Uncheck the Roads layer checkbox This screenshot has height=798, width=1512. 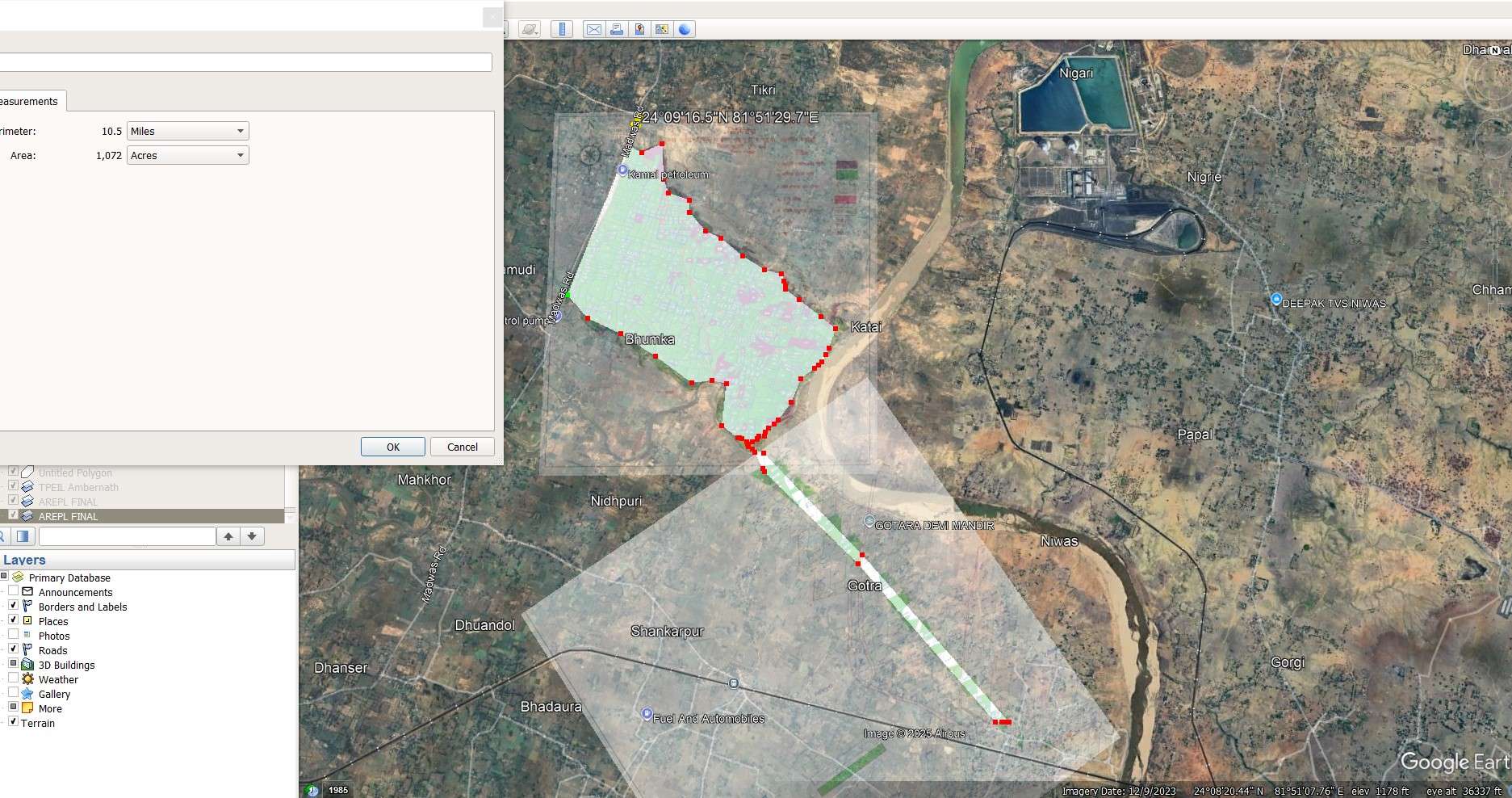[x=13, y=649]
